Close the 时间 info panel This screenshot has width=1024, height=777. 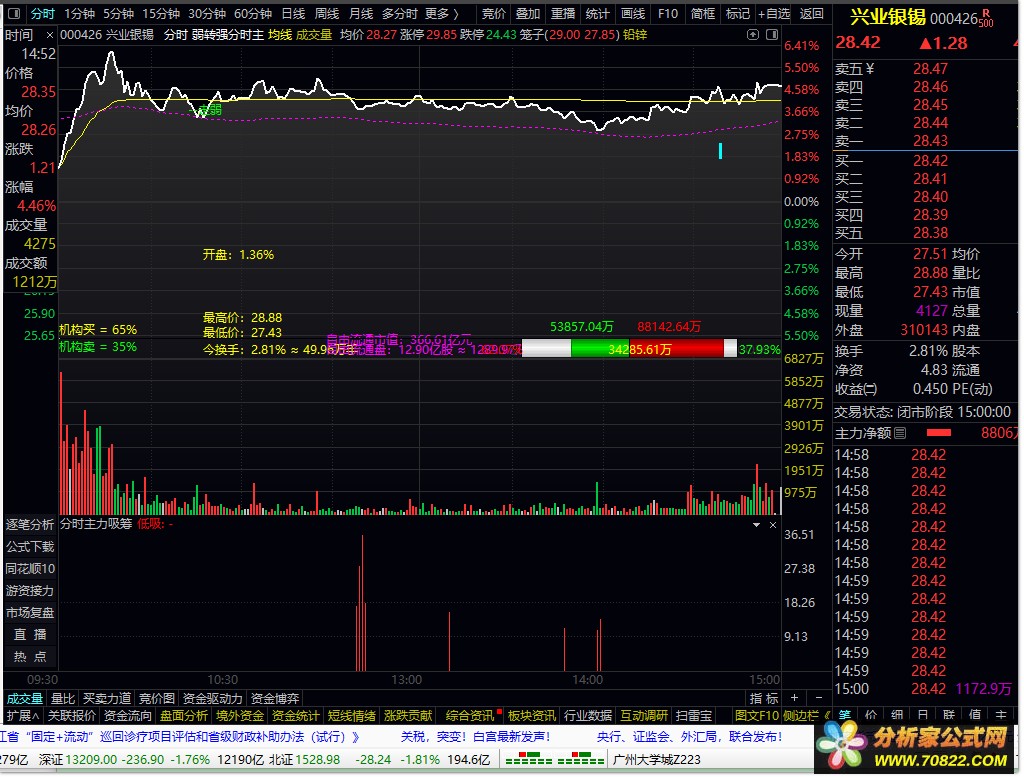tap(50, 35)
